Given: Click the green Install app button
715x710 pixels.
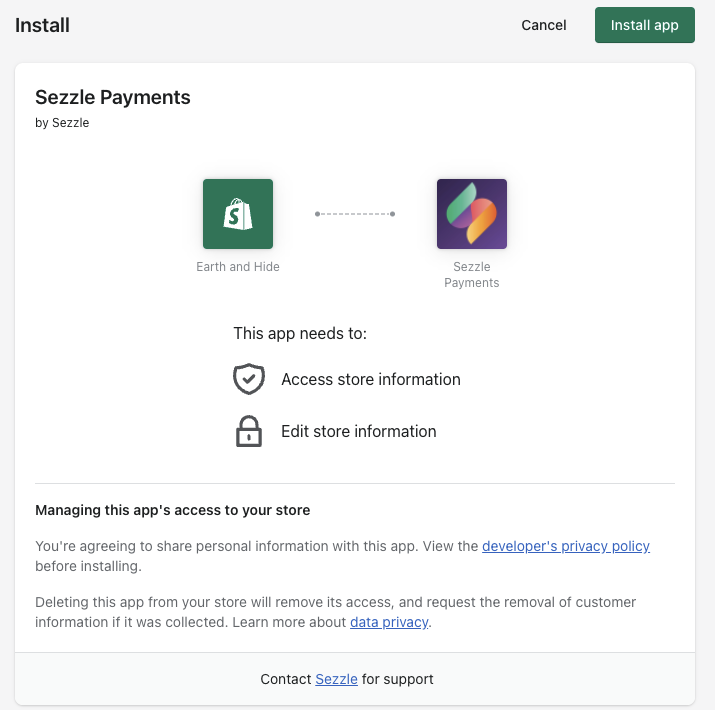Looking at the screenshot, I should [x=644, y=25].
